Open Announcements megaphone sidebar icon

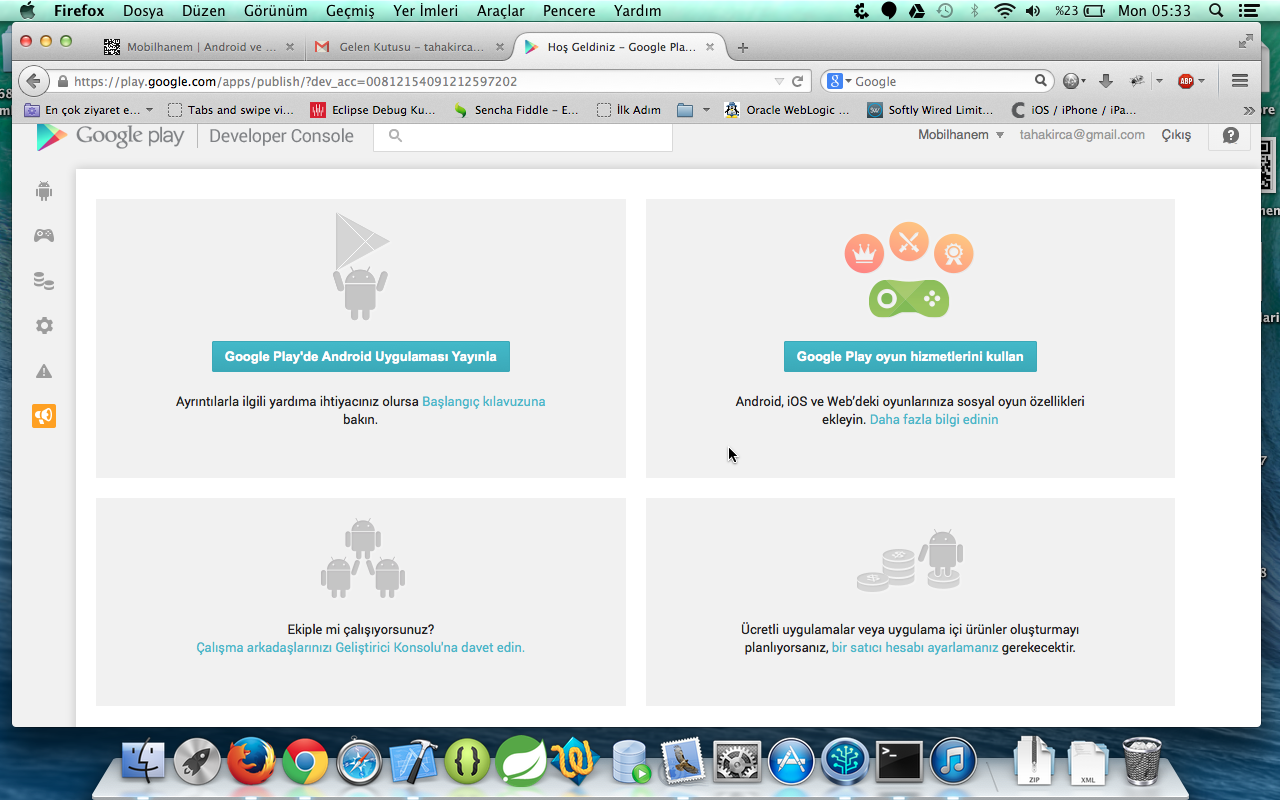coord(44,416)
